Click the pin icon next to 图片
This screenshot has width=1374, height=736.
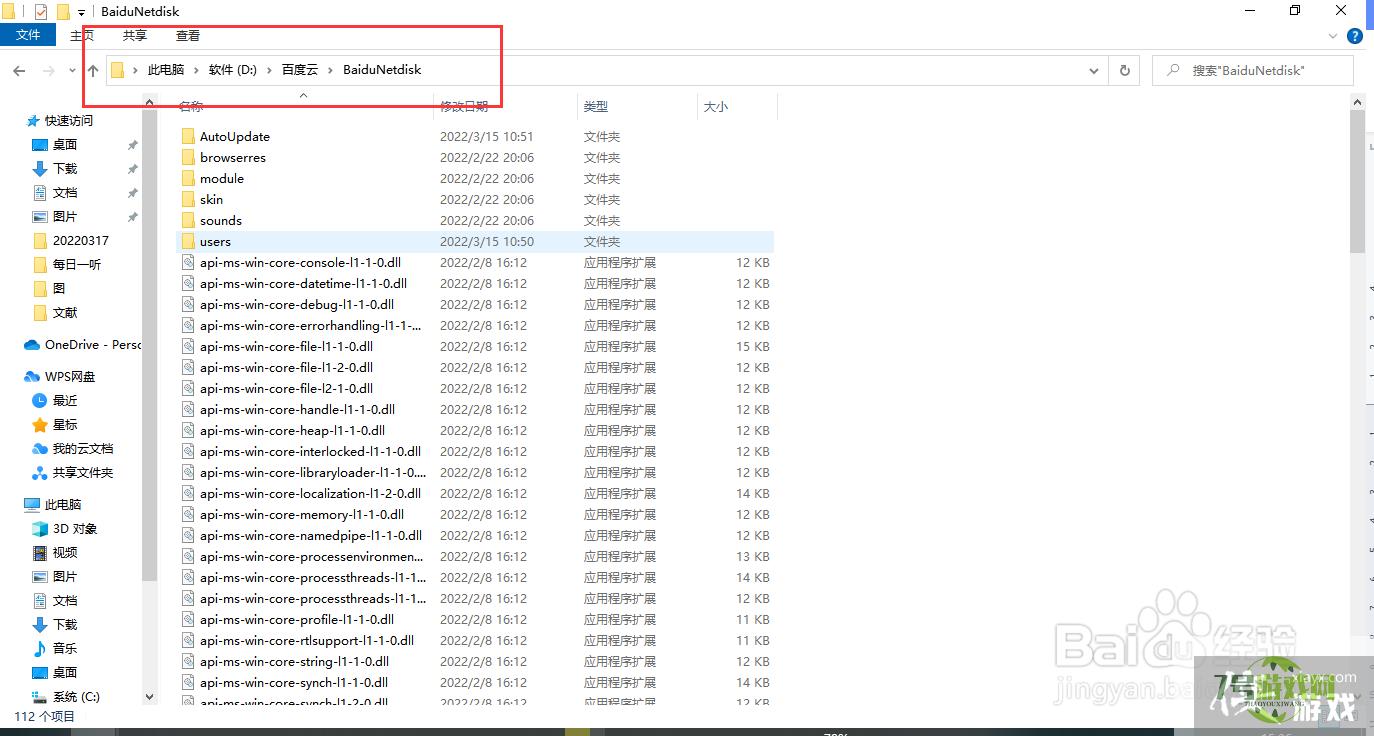132,217
